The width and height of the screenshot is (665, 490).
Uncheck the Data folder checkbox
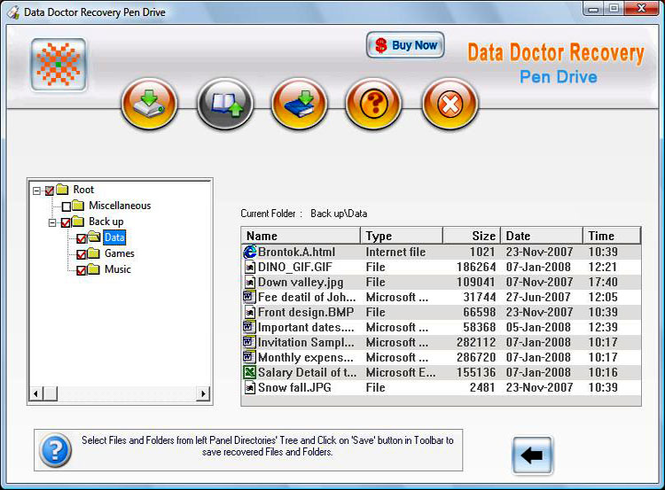[x=81, y=239]
